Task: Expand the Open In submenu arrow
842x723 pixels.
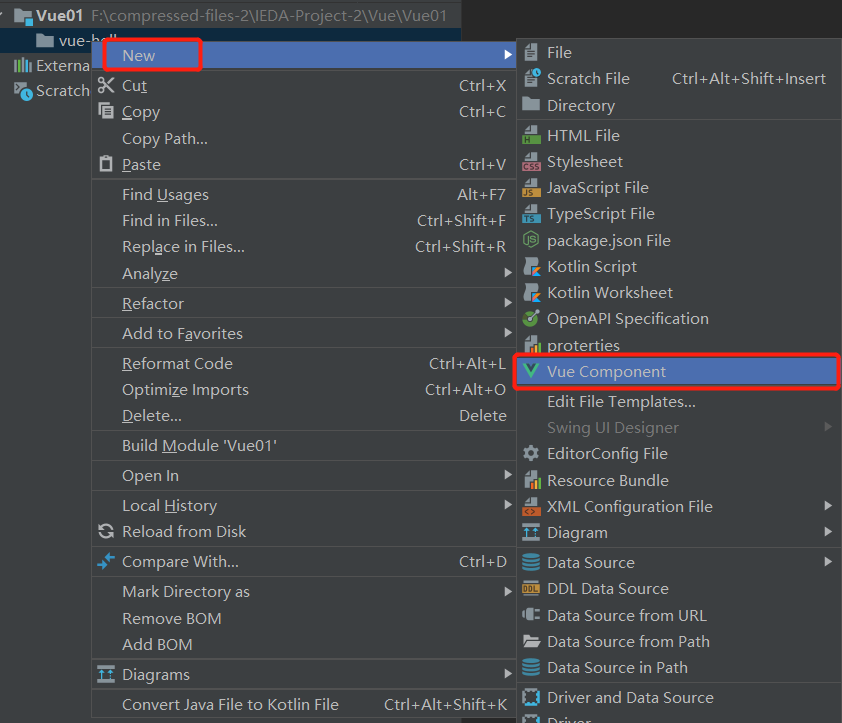Action: 508,475
